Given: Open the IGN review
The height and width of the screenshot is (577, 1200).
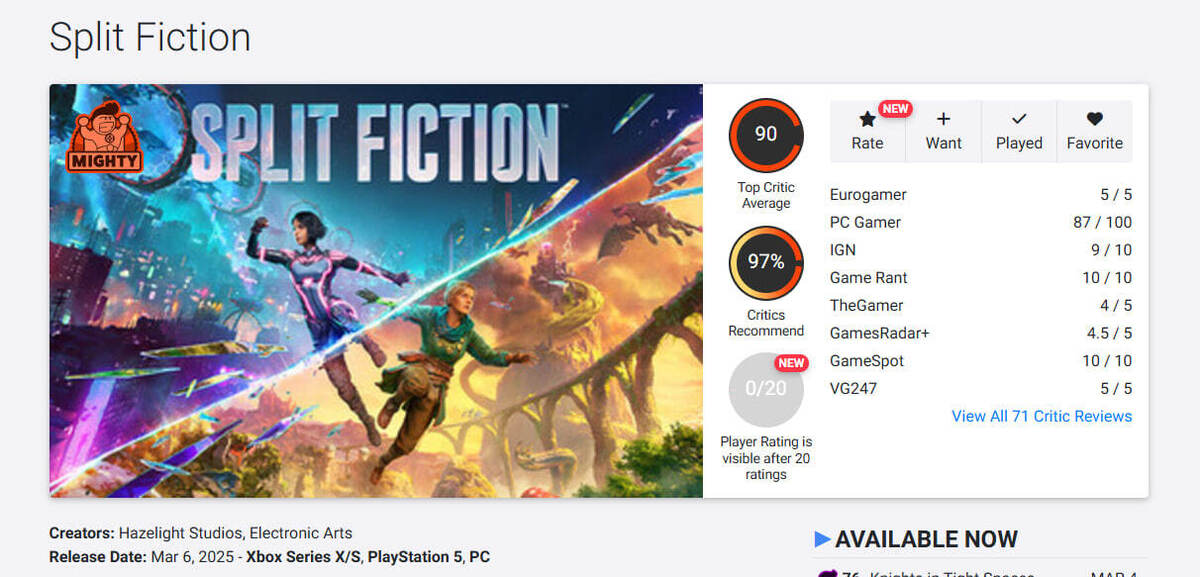Looking at the screenshot, I should pos(843,250).
